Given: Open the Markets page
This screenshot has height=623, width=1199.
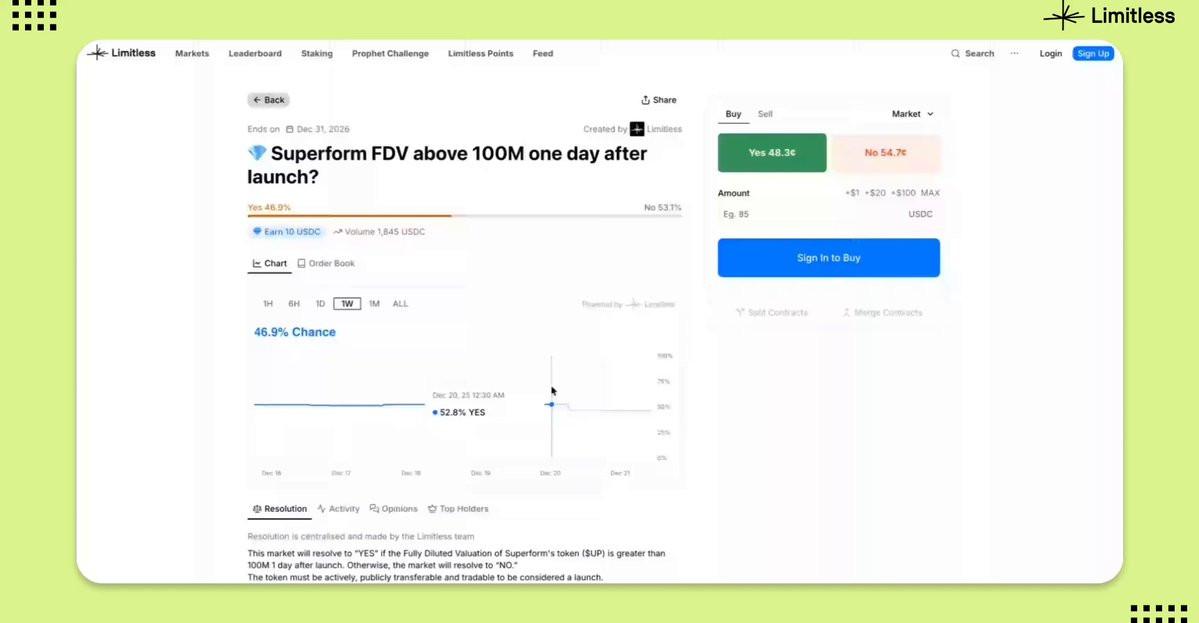Looking at the screenshot, I should (192, 54).
